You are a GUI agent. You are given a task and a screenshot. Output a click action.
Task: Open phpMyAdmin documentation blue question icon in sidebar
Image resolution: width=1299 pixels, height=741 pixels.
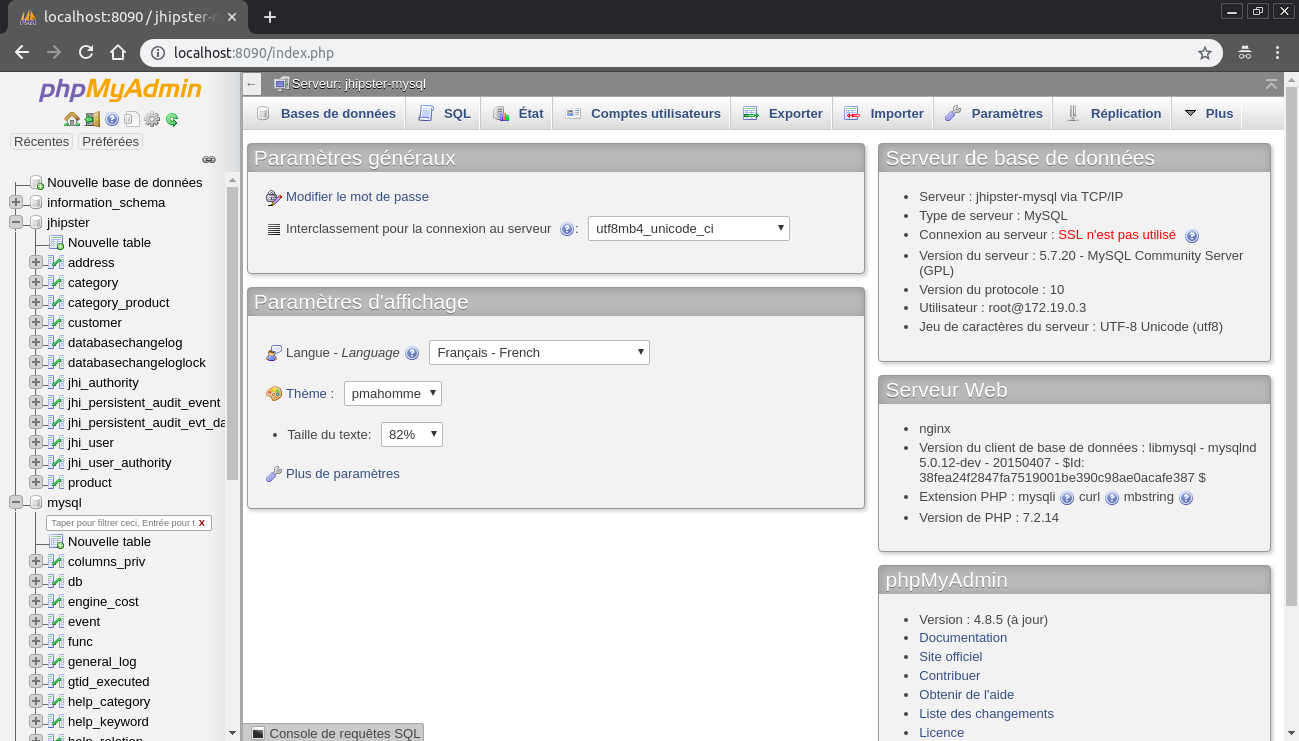pyautogui.click(x=112, y=119)
